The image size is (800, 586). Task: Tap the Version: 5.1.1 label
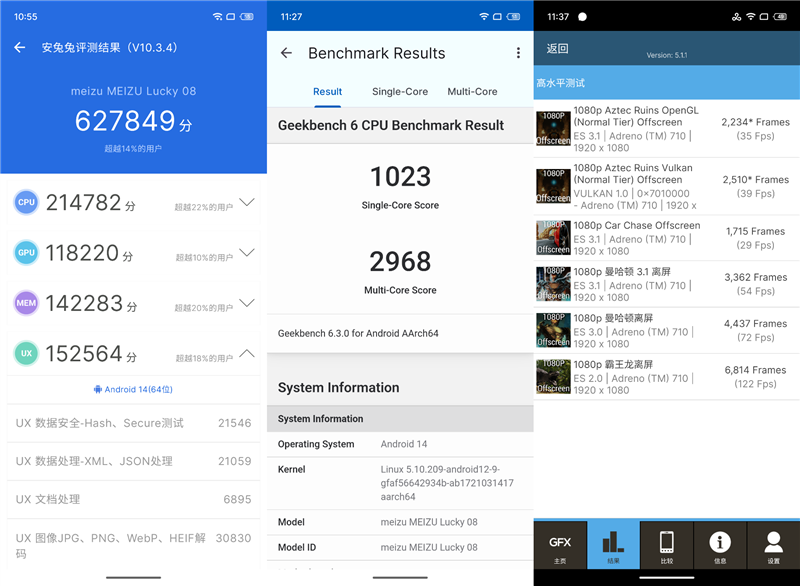click(x=667, y=55)
